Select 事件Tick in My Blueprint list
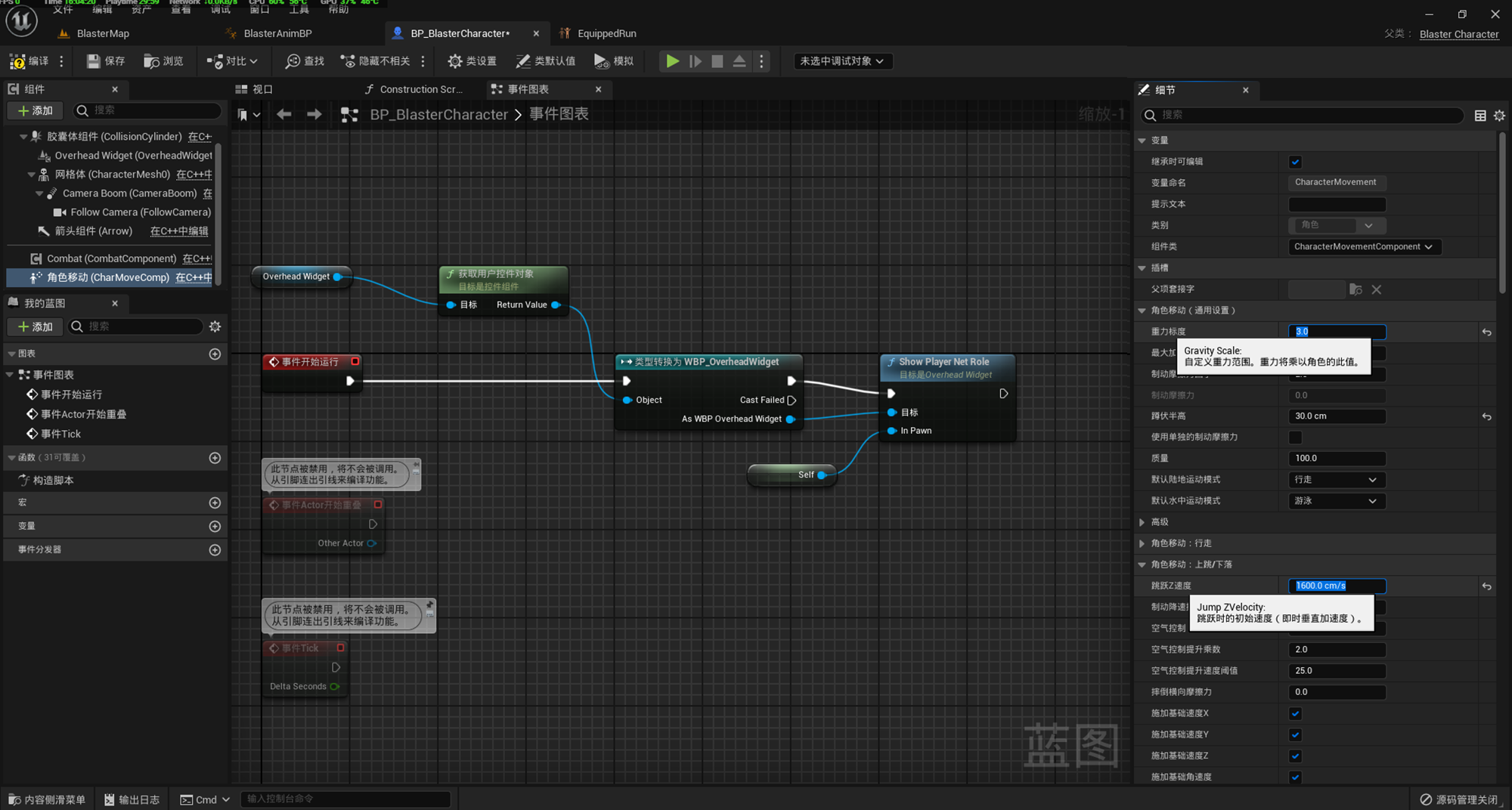1512x810 pixels. [x=60, y=434]
